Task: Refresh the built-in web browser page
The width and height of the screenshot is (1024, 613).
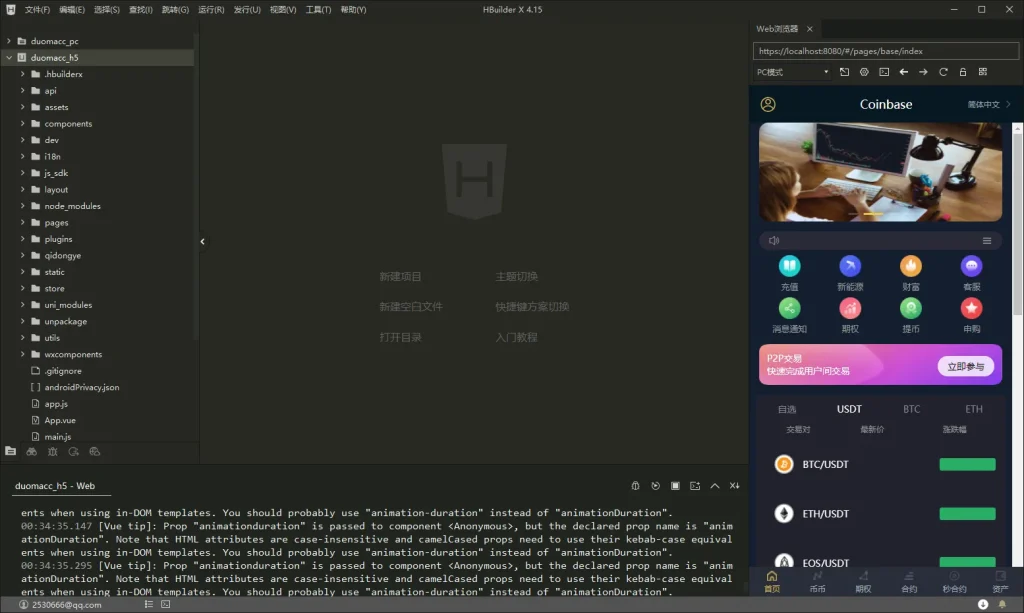Action: [x=942, y=72]
